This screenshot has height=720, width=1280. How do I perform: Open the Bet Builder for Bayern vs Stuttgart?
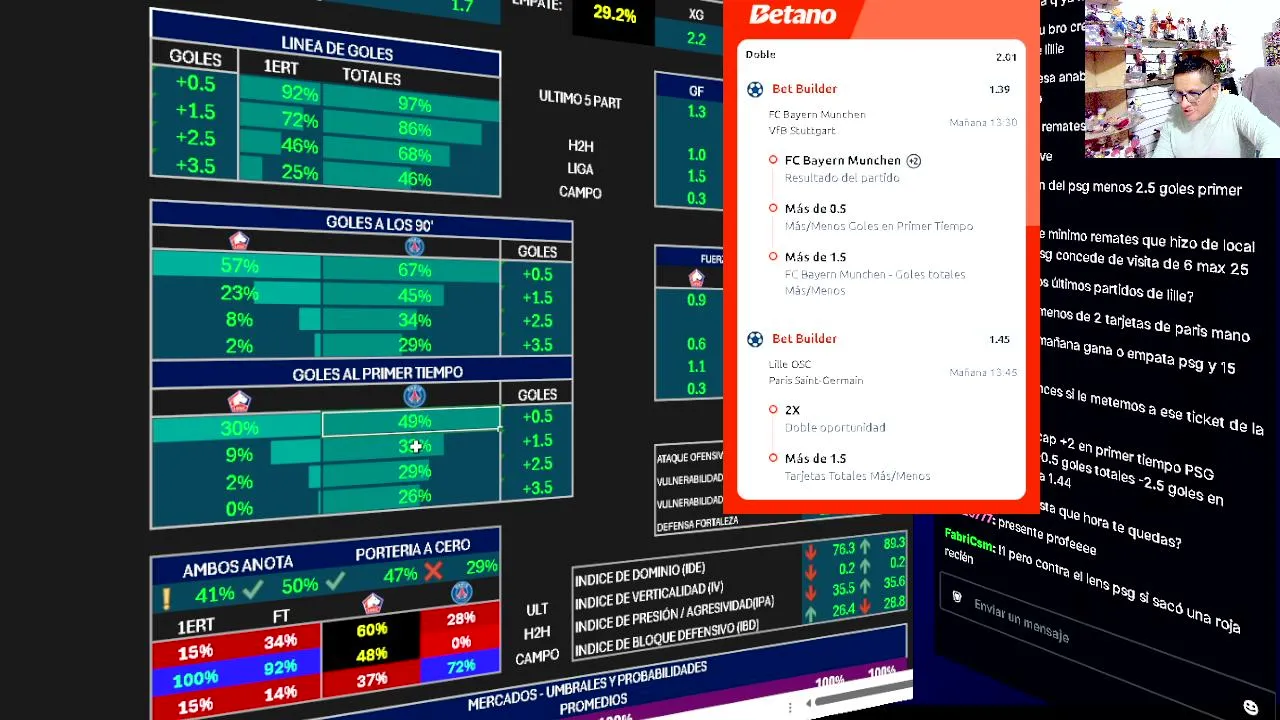pos(804,89)
